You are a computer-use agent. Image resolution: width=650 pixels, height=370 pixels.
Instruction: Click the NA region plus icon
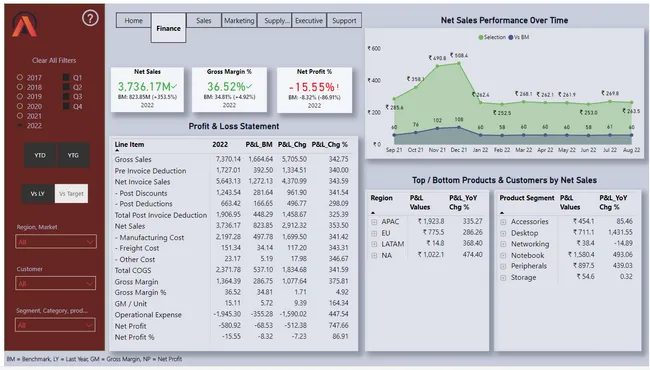pyautogui.click(x=374, y=256)
